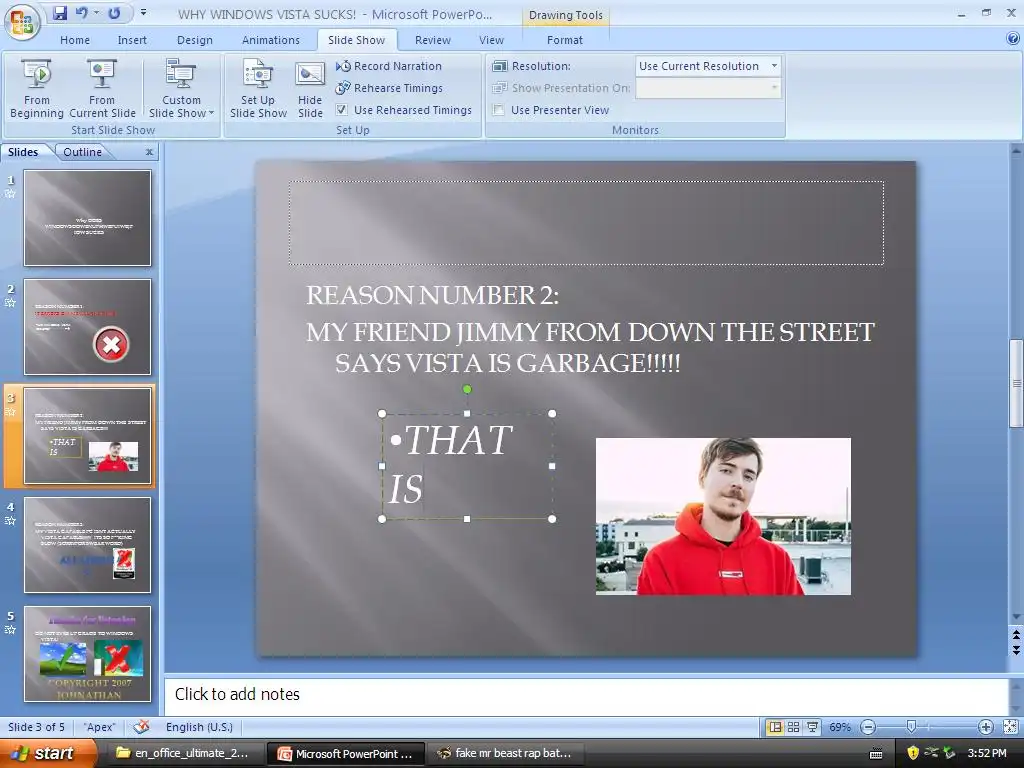This screenshot has width=1024, height=768.
Task: Switch to the Slides pane tab
Action: (23, 152)
